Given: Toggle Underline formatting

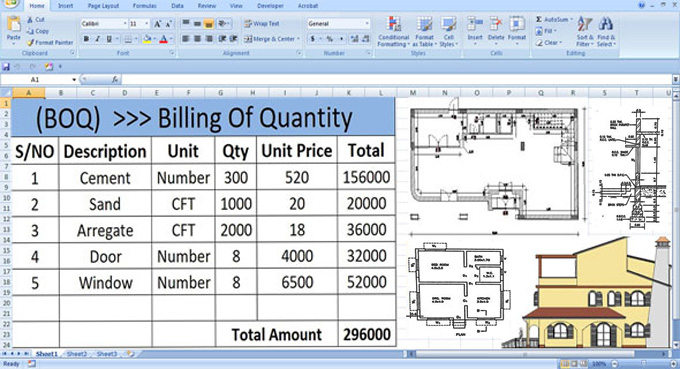Looking at the screenshot, I should (109, 39).
